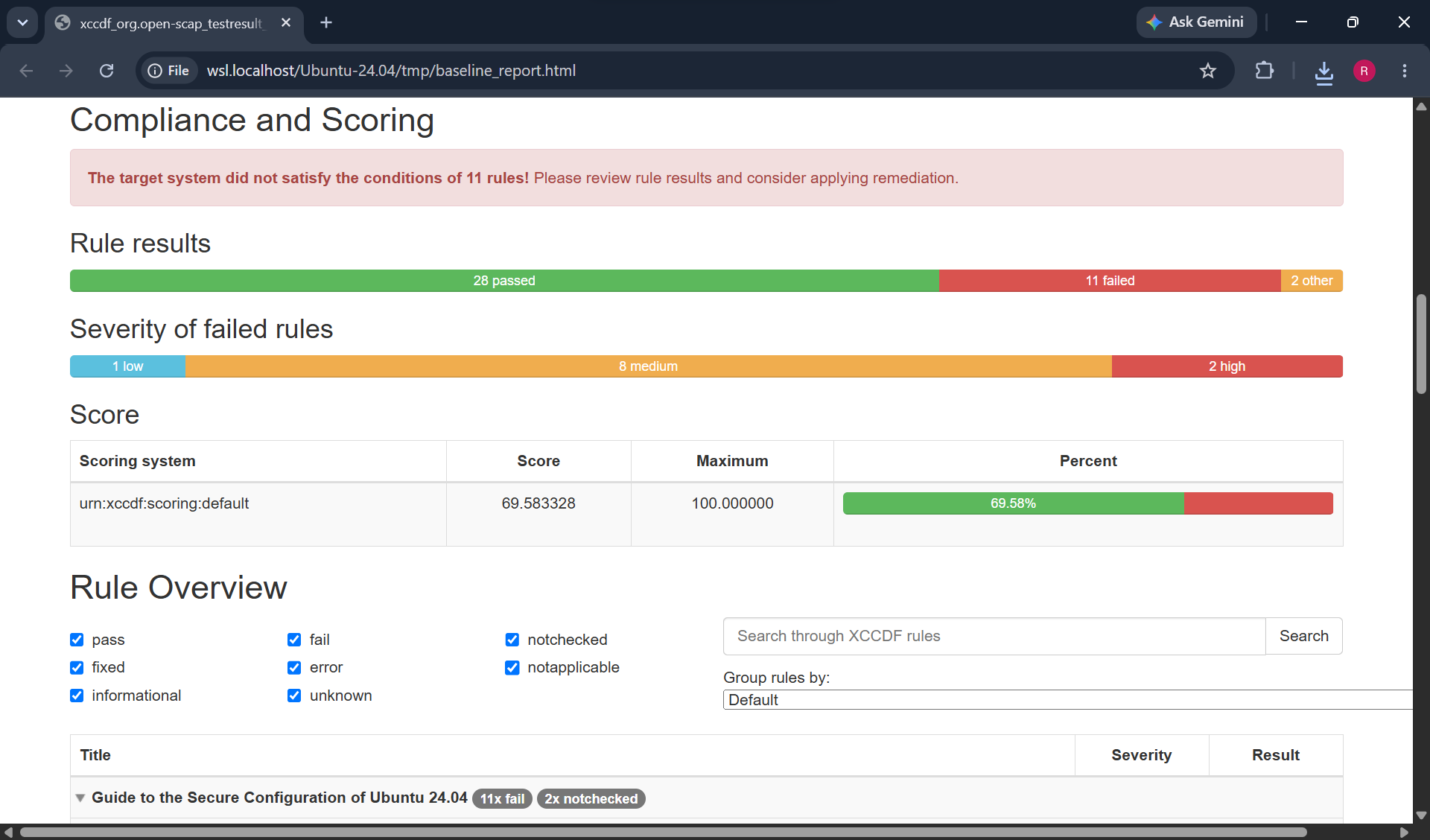Collapse the Guide to Secure Configuration group
The image size is (1430, 840).
[80, 798]
